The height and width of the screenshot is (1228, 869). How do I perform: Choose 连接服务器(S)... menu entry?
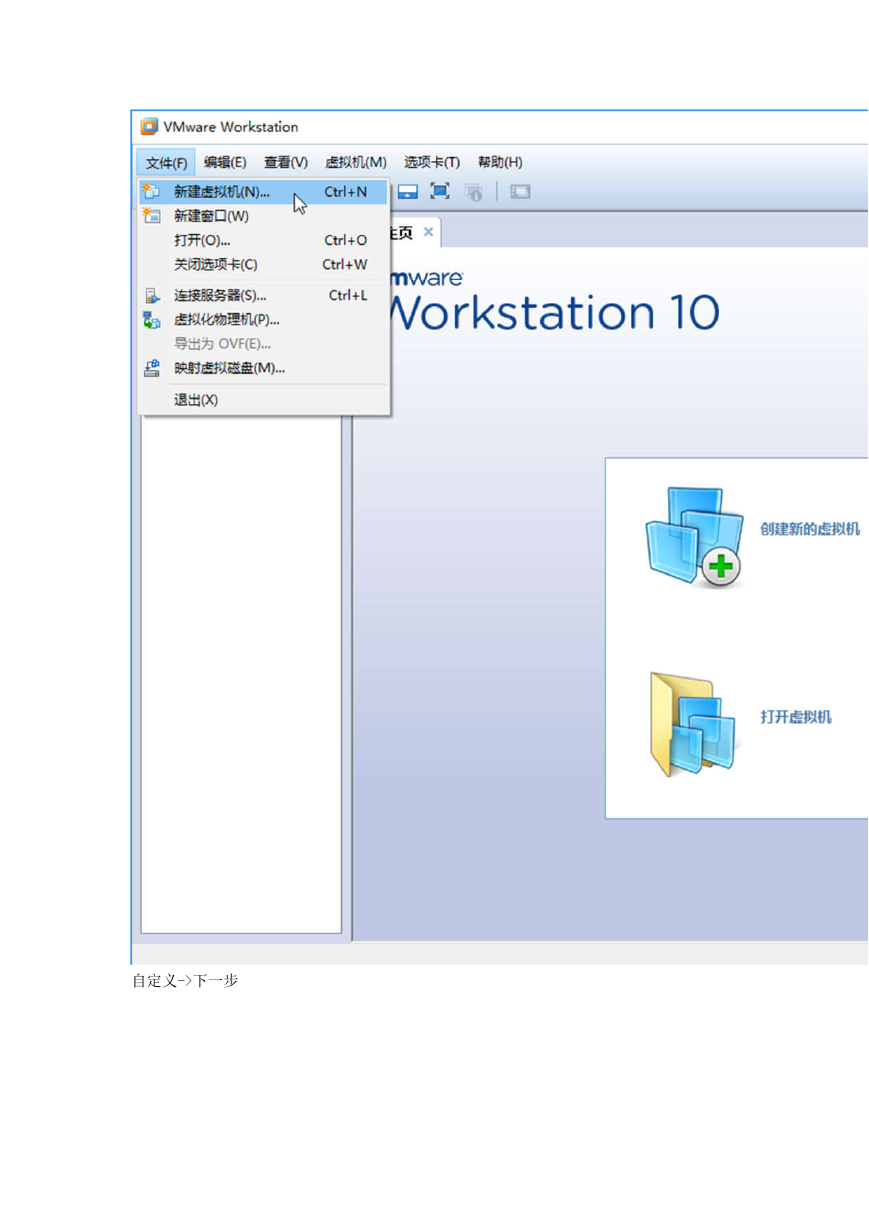[263, 296]
